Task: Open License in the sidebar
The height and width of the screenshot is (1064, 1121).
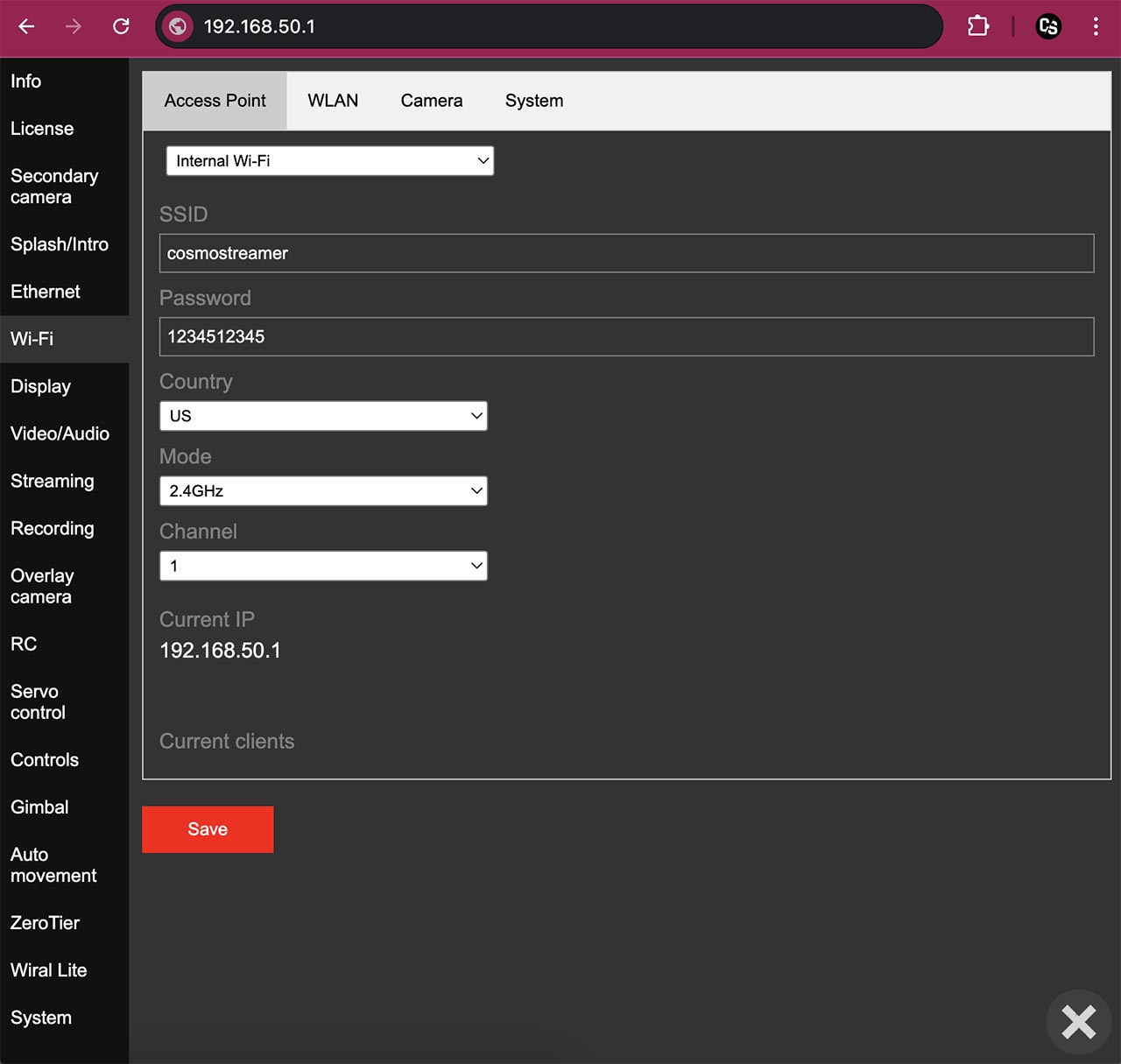Action: point(64,129)
